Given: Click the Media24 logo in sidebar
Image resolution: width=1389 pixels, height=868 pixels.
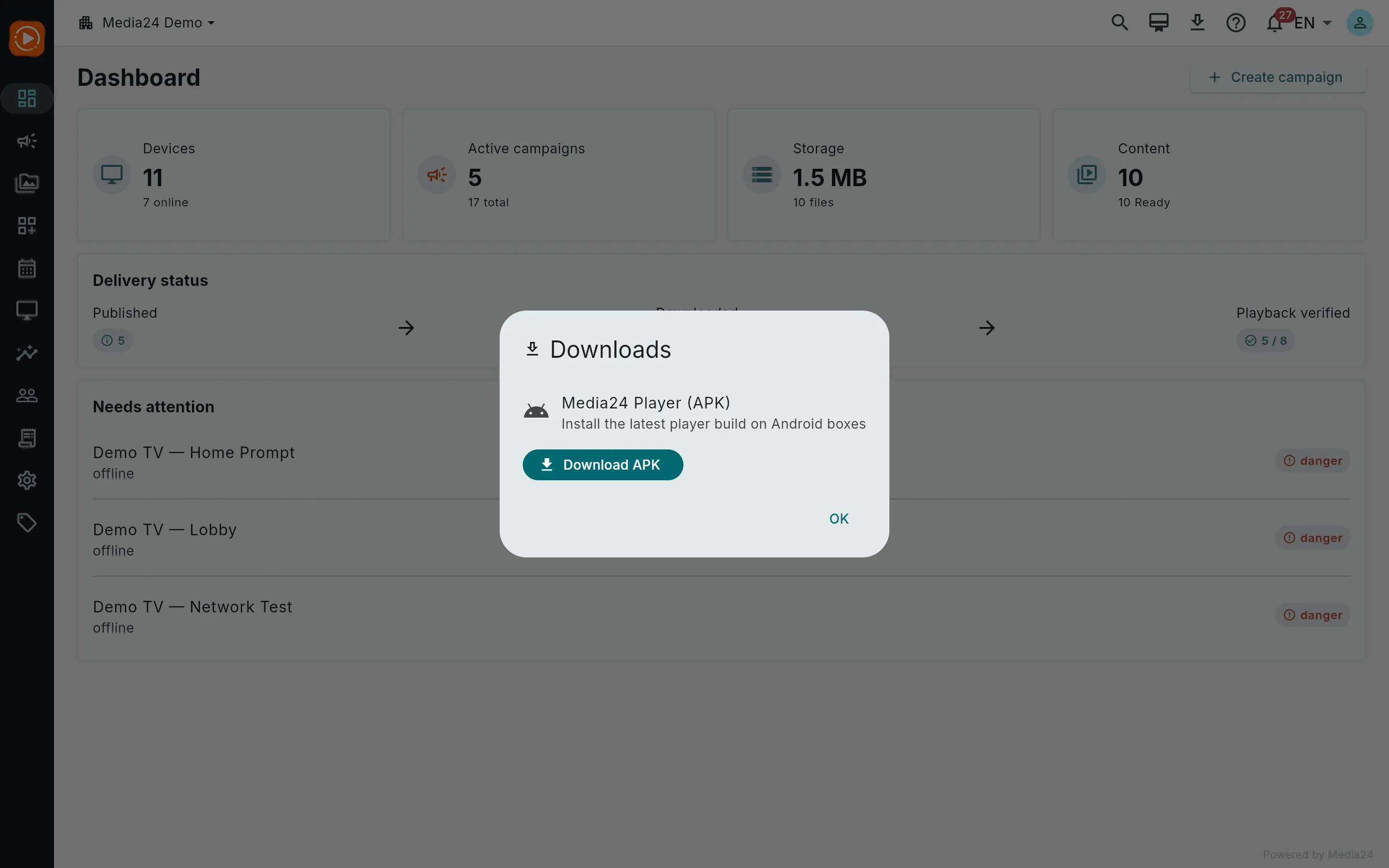Looking at the screenshot, I should point(27,39).
